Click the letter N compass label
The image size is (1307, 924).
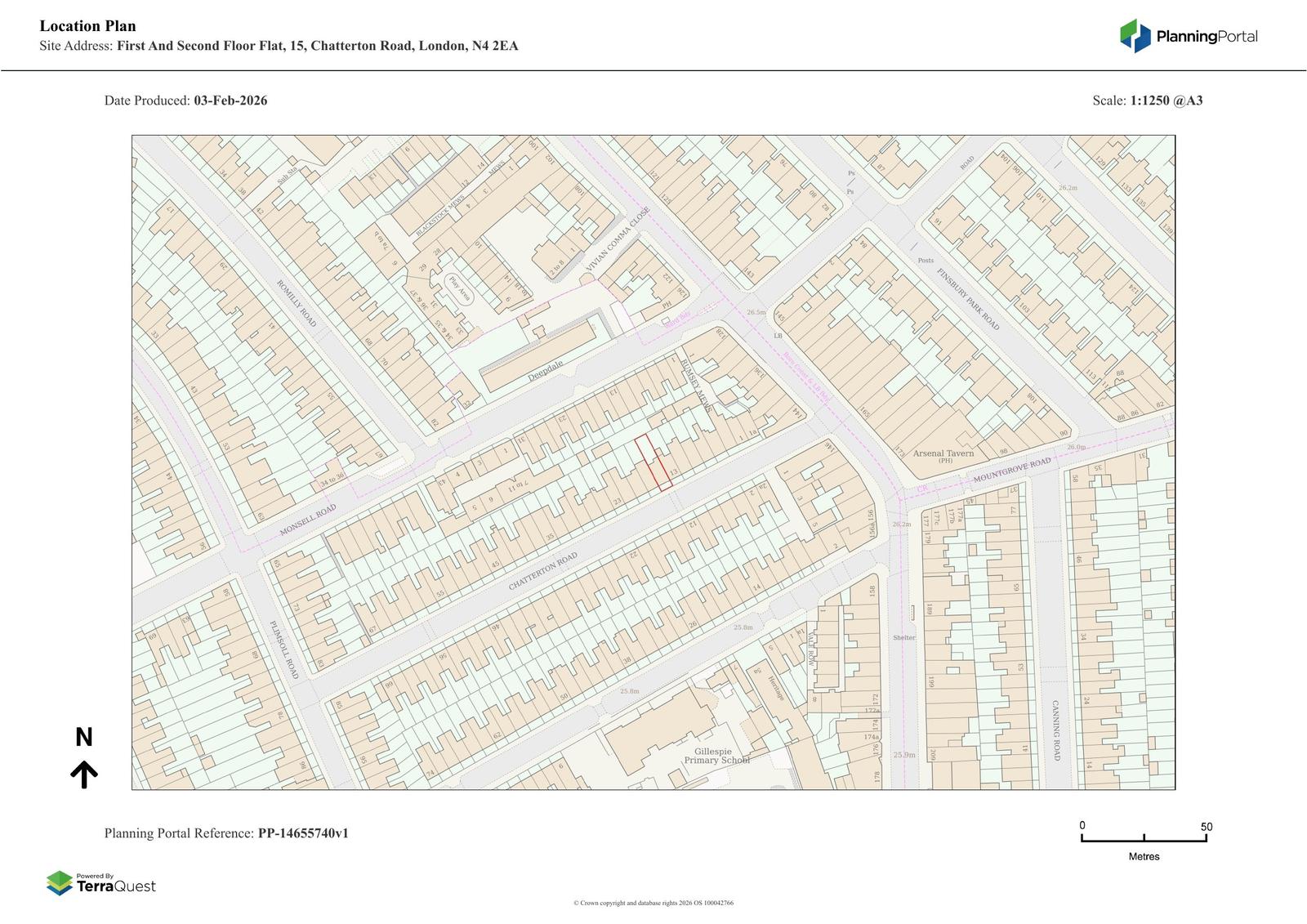(x=83, y=738)
